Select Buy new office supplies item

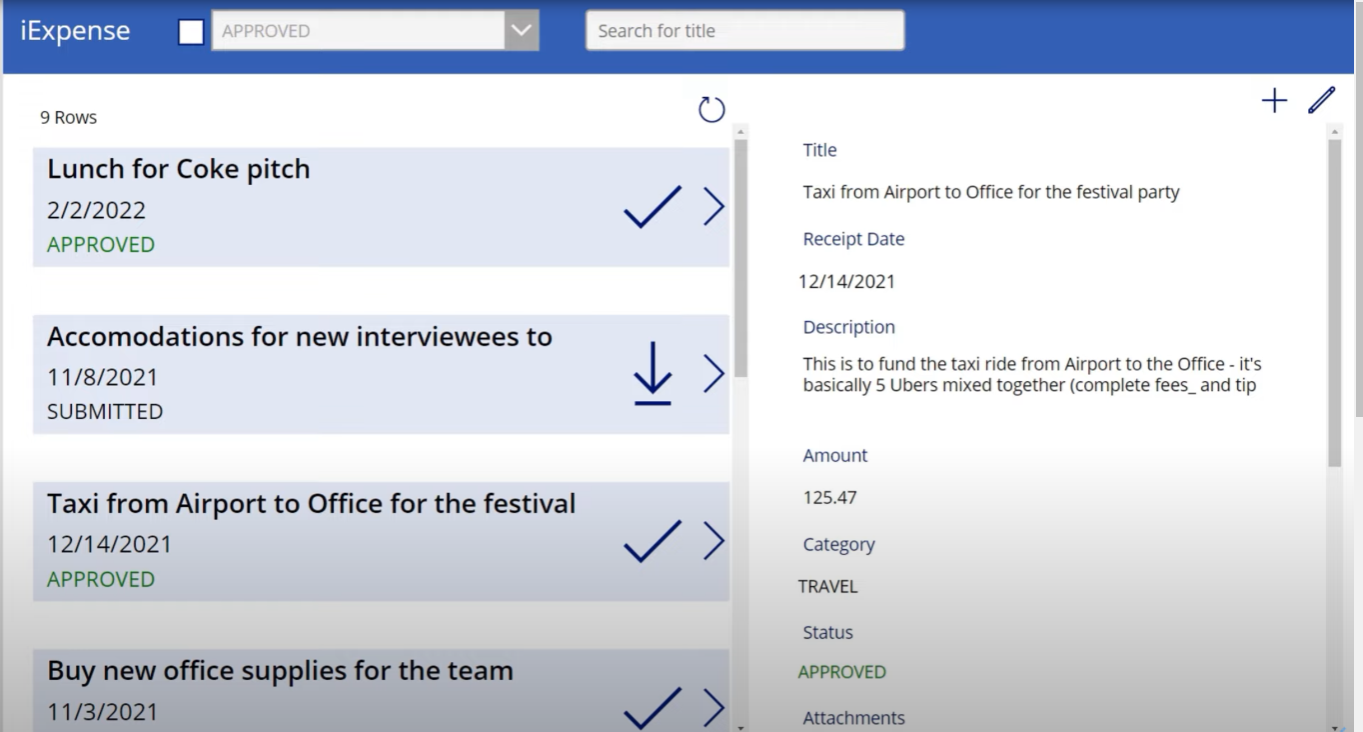(x=381, y=690)
